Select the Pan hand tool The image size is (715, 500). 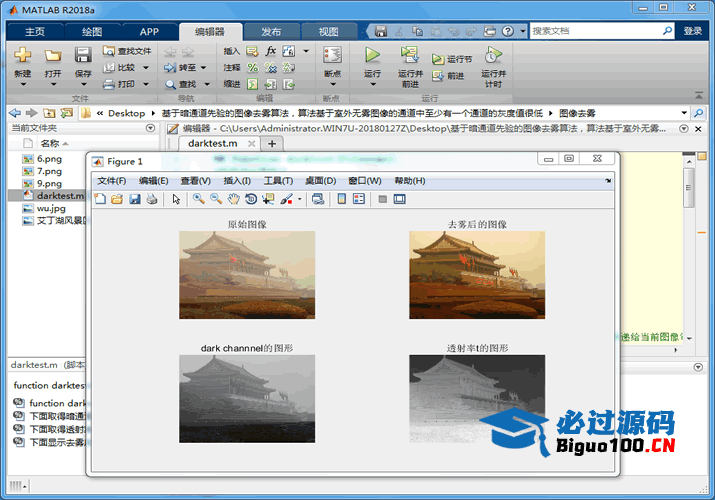233,199
